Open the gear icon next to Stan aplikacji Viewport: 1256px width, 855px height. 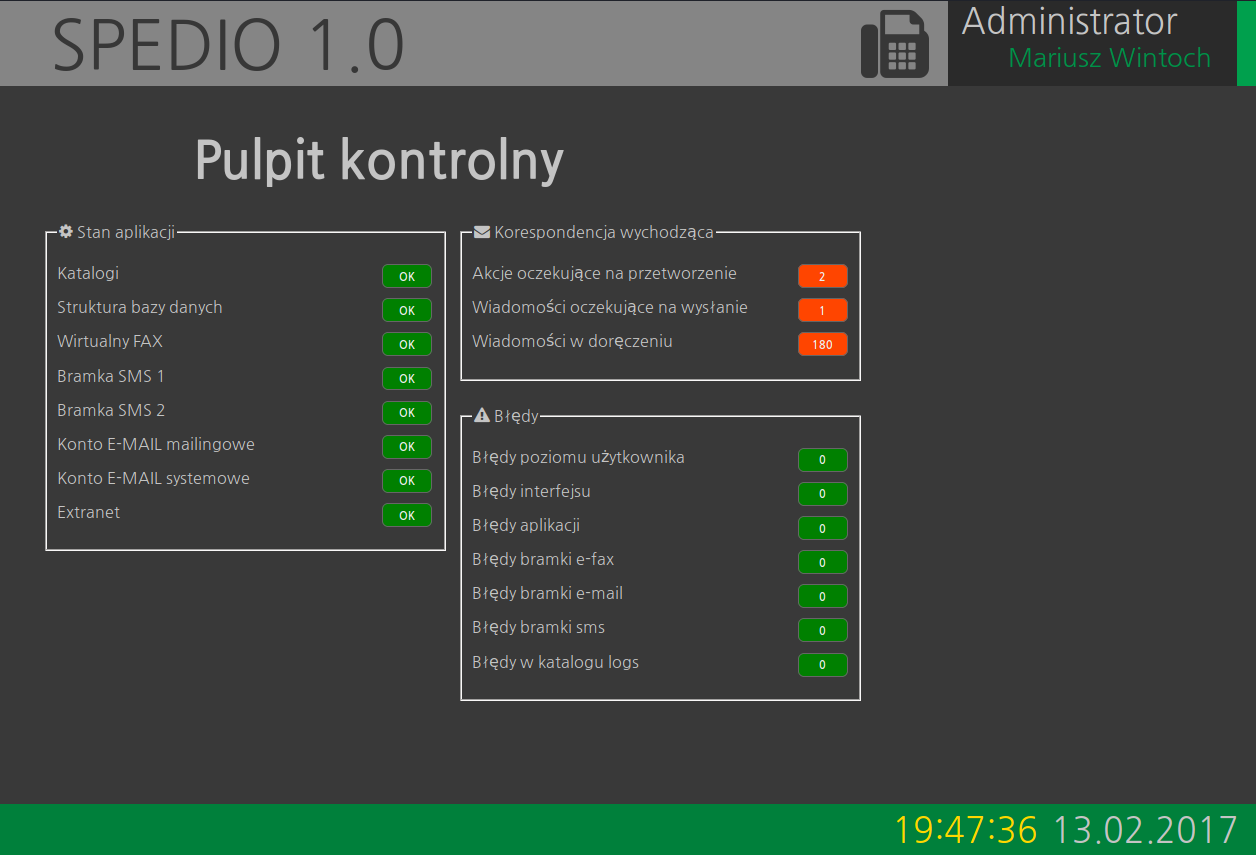[x=65, y=231]
